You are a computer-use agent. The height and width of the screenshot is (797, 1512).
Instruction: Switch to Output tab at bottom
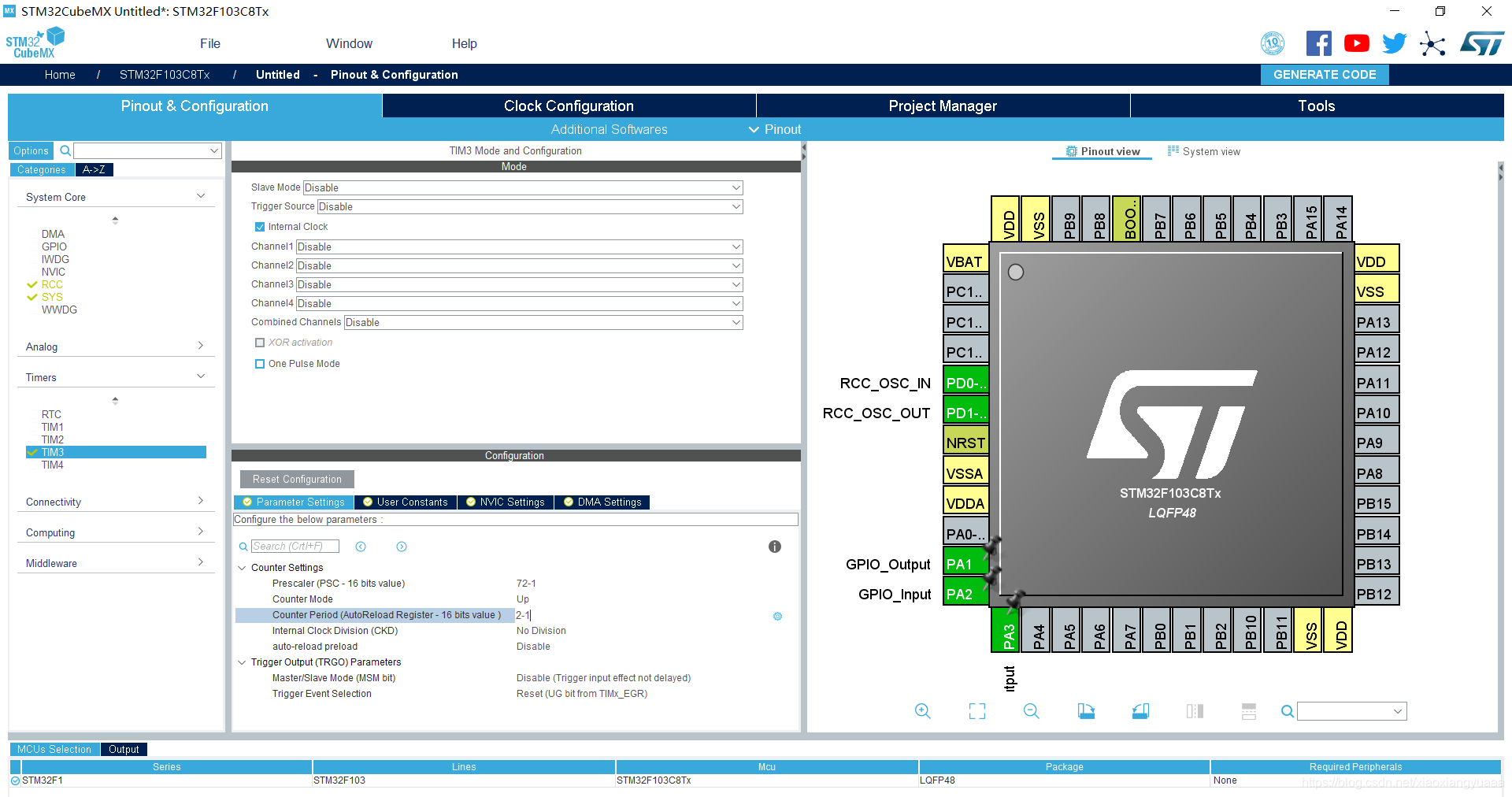pos(124,749)
